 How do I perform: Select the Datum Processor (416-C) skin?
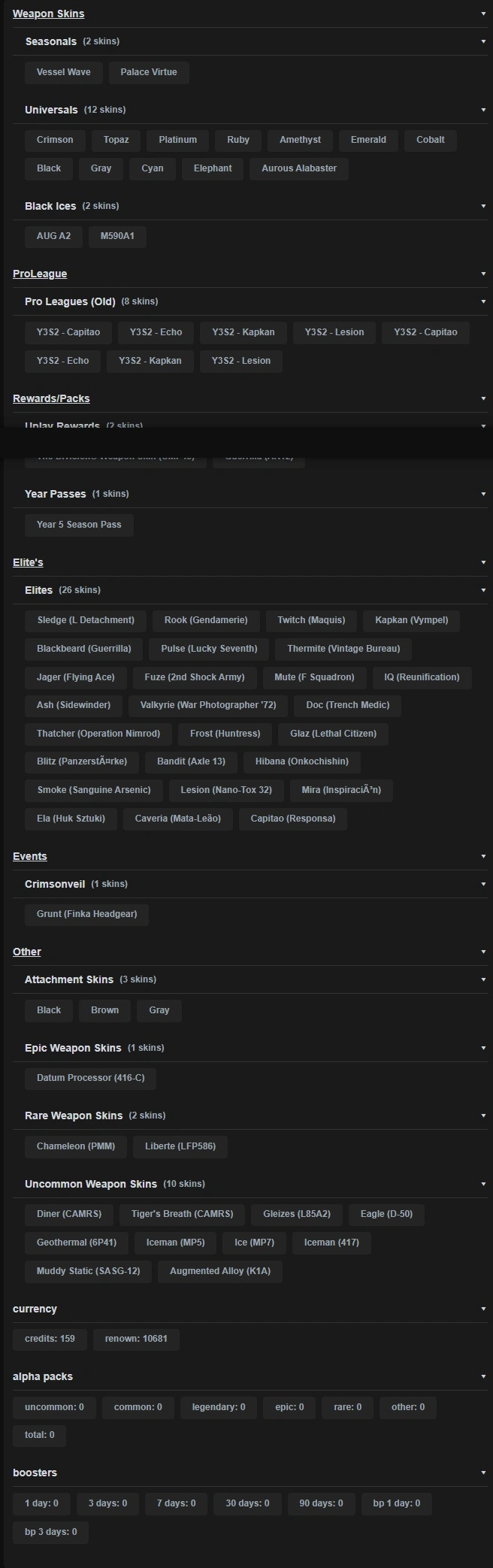90,1078
